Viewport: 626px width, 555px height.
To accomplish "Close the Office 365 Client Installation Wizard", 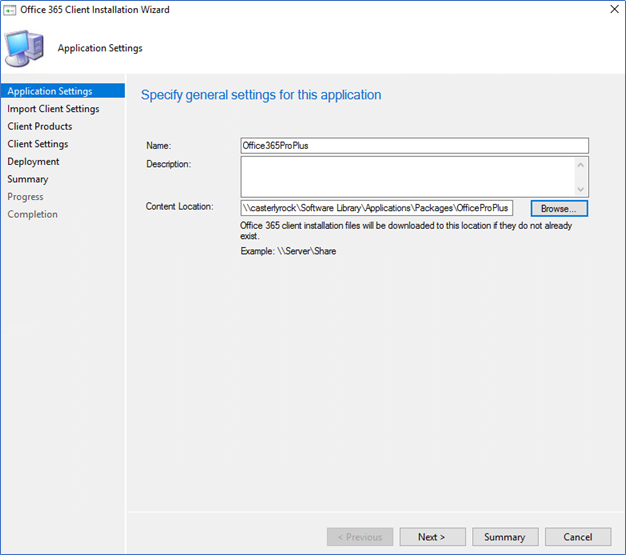I will [614, 9].
